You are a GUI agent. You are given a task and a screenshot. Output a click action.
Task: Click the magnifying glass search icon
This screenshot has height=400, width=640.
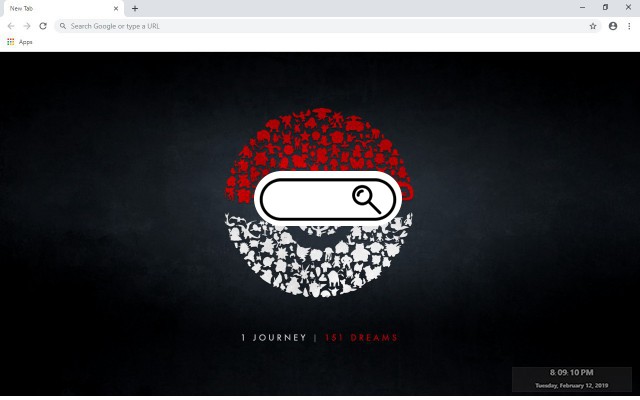tap(366, 200)
